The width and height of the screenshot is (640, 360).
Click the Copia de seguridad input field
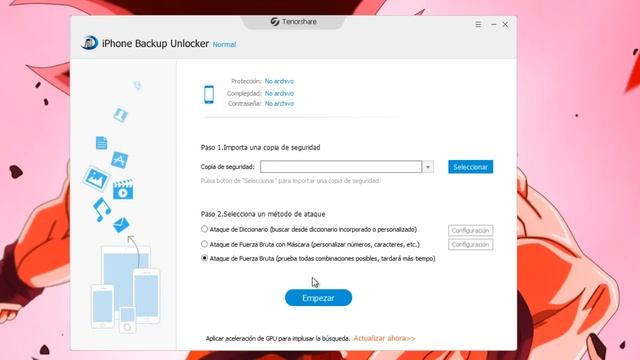coord(341,167)
